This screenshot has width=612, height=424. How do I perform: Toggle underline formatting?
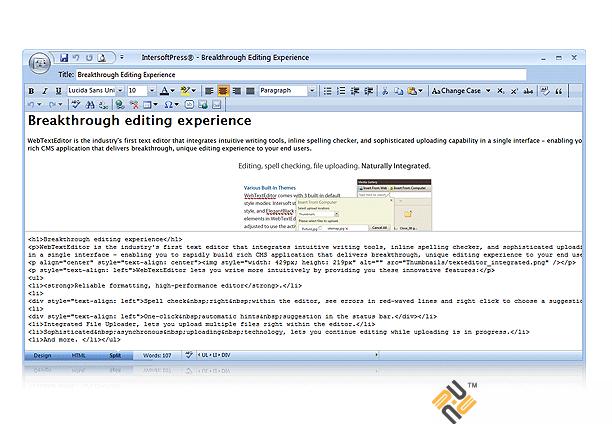click(x=58, y=91)
